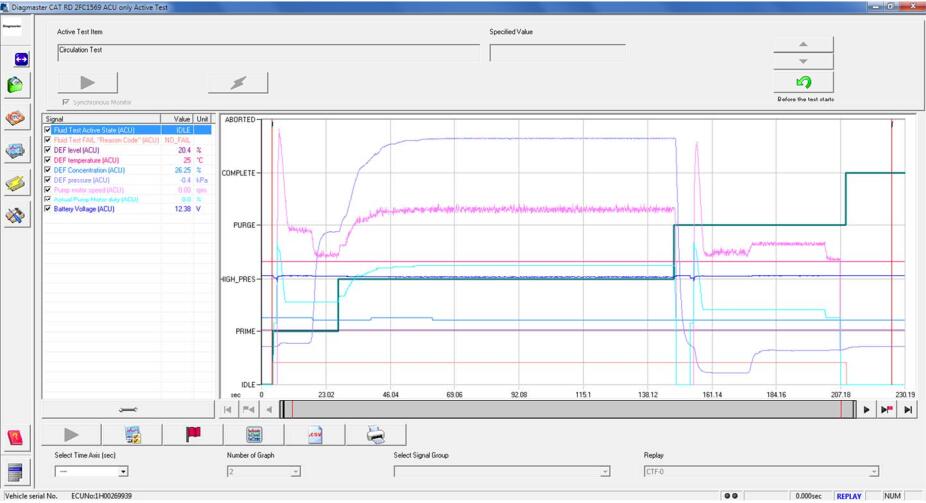Click the calculator sidebar icon
This screenshot has width=926, height=503.
tap(15, 472)
